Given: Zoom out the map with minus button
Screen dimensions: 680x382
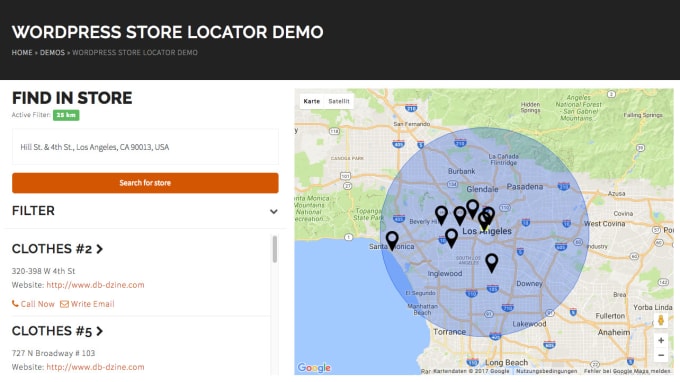Looking at the screenshot, I should pyautogui.click(x=661, y=355).
